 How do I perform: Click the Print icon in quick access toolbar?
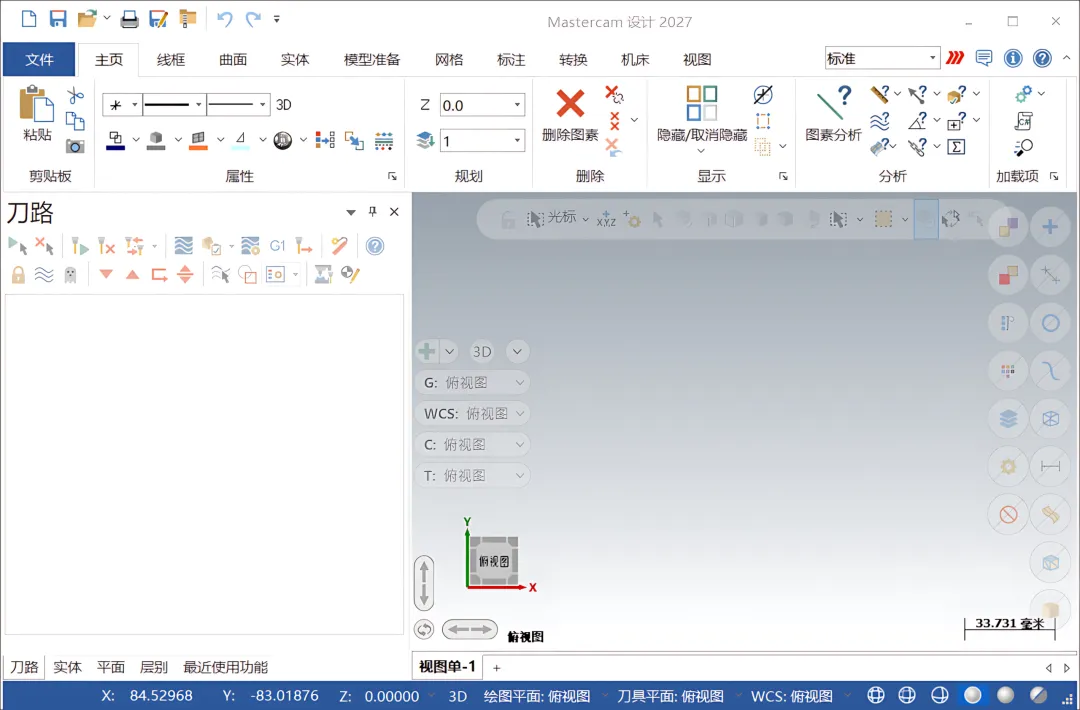[x=129, y=19]
